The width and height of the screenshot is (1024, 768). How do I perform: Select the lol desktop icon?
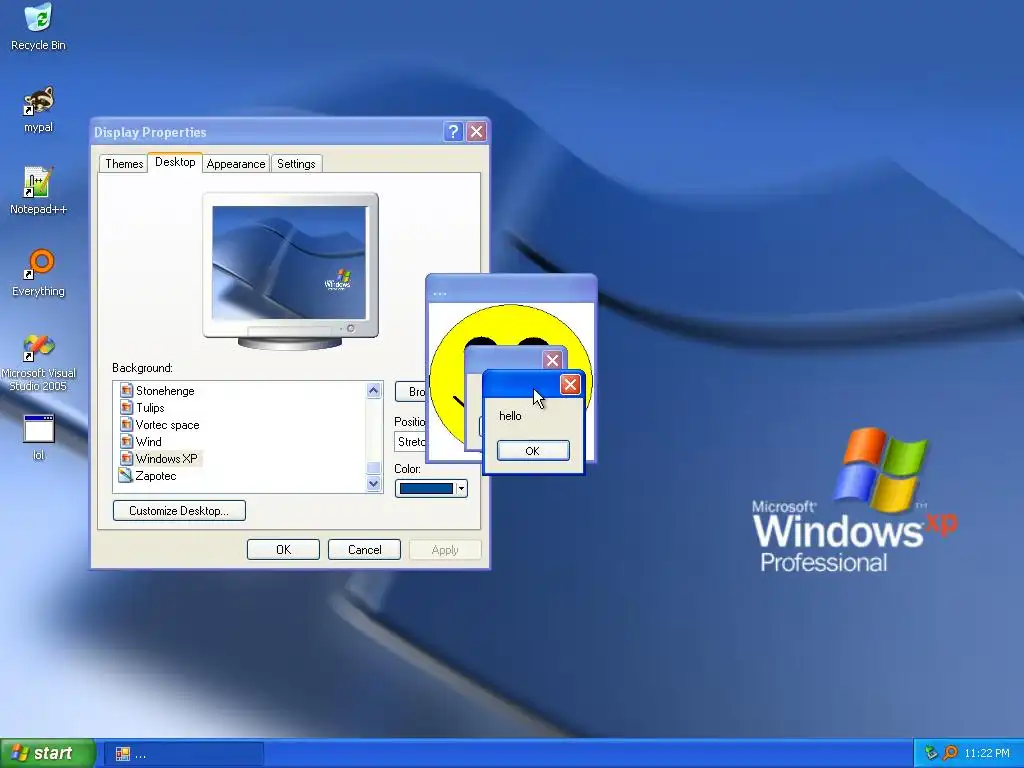click(39, 437)
